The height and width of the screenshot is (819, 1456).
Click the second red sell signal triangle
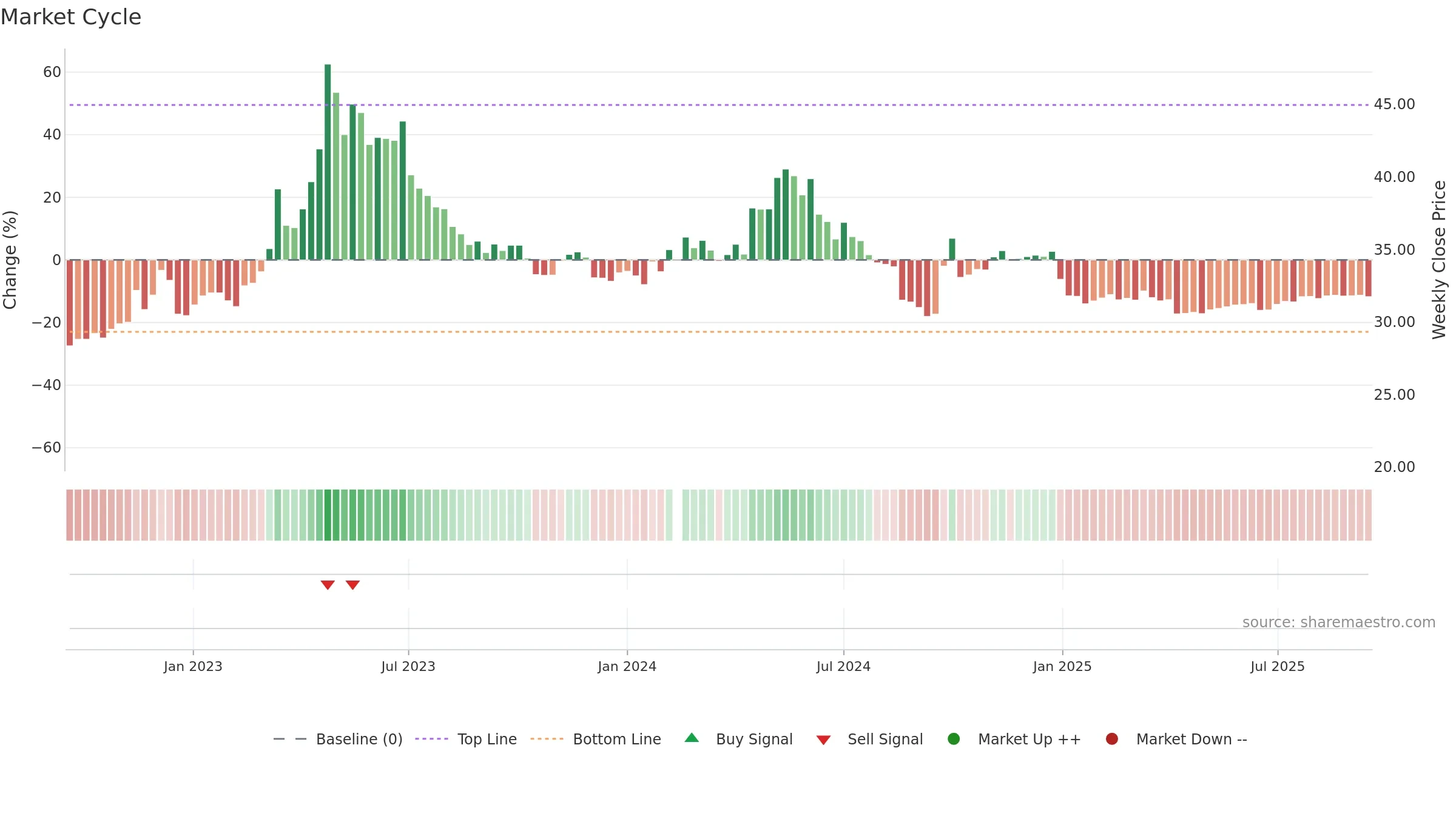[352, 585]
